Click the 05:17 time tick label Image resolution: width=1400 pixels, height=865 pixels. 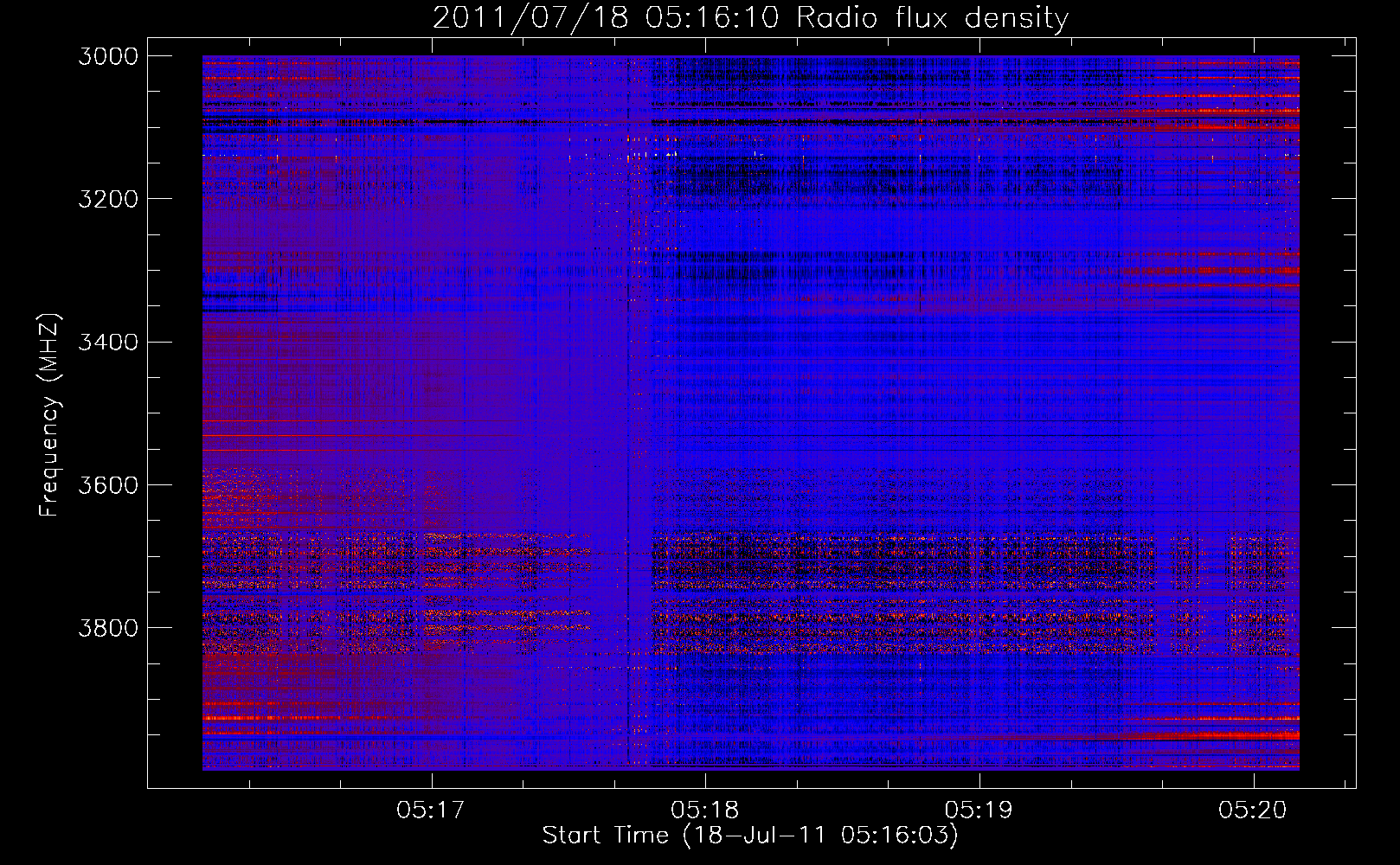coord(431,810)
